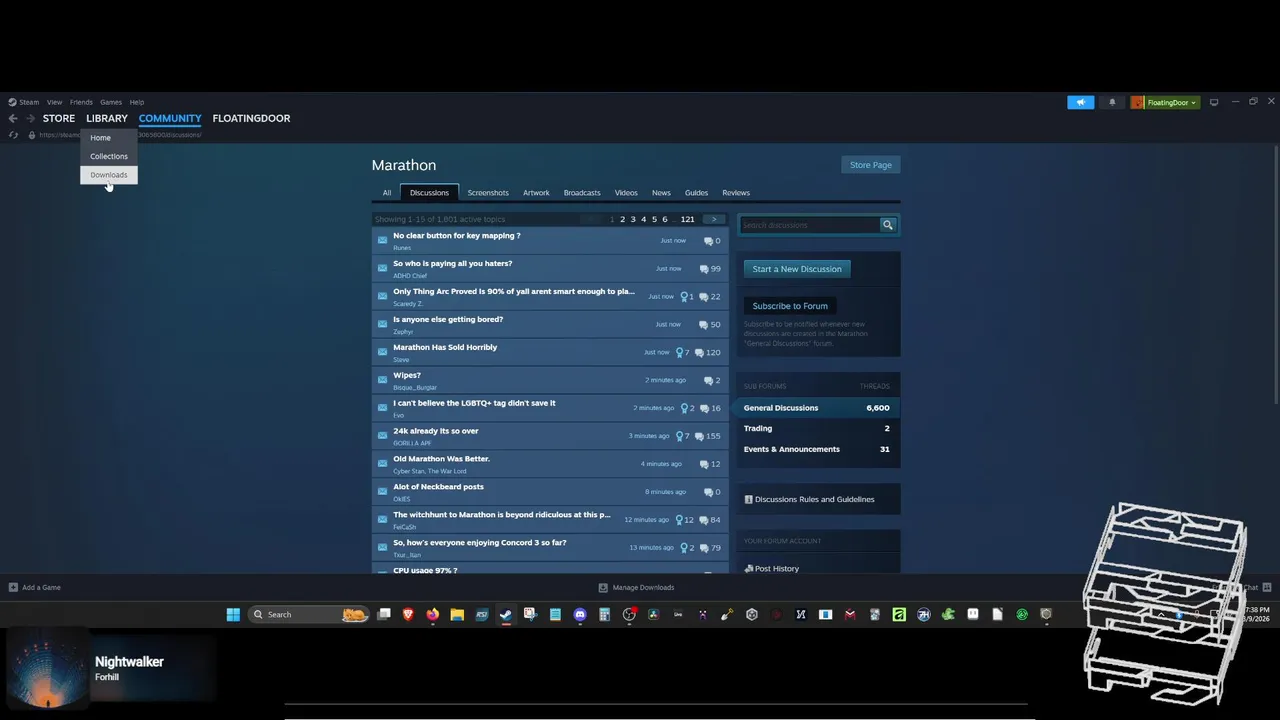The height and width of the screenshot is (720, 1280).
Task: Open the View menu
Action: click(x=54, y=102)
